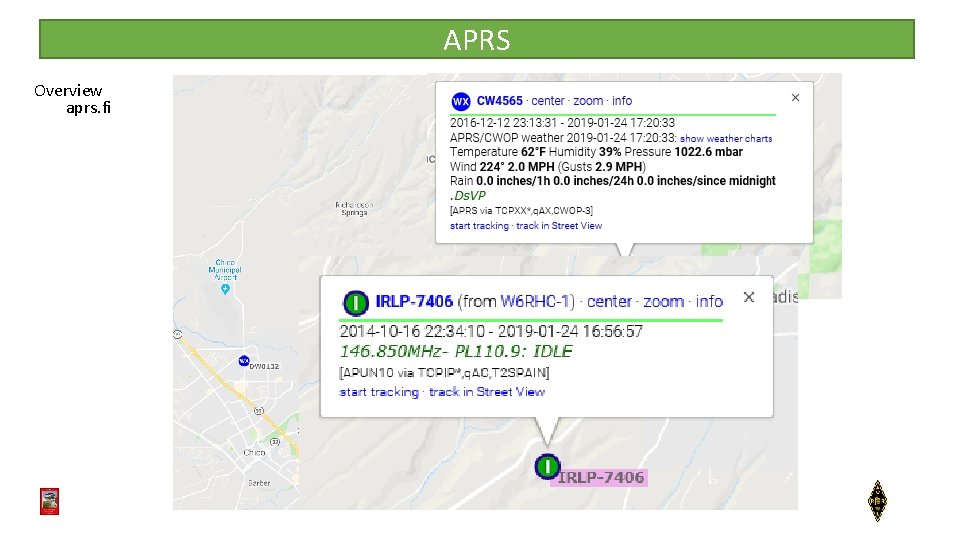This screenshot has height=540, width=960.
Task: Click the Wind 224° 2.0 MPH line
Action: coord(548,167)
